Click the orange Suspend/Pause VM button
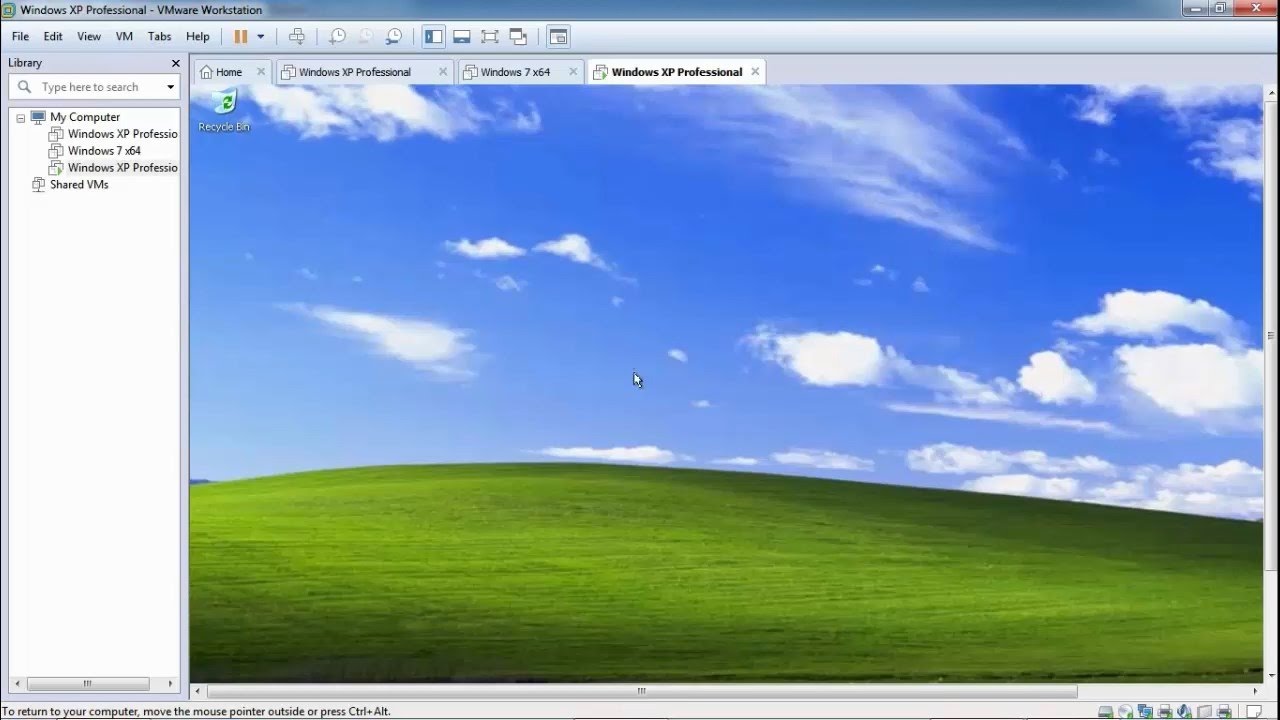This screenshot has height=720, width=1280. (x=240, y=36)
